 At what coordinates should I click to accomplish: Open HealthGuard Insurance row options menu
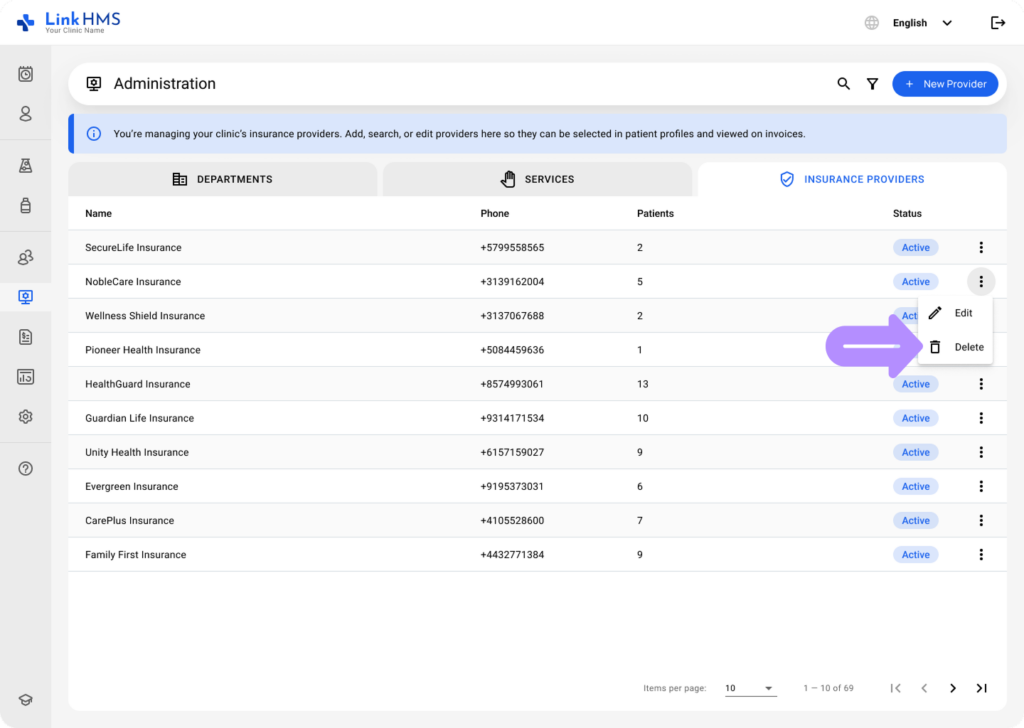pos(981,384)
